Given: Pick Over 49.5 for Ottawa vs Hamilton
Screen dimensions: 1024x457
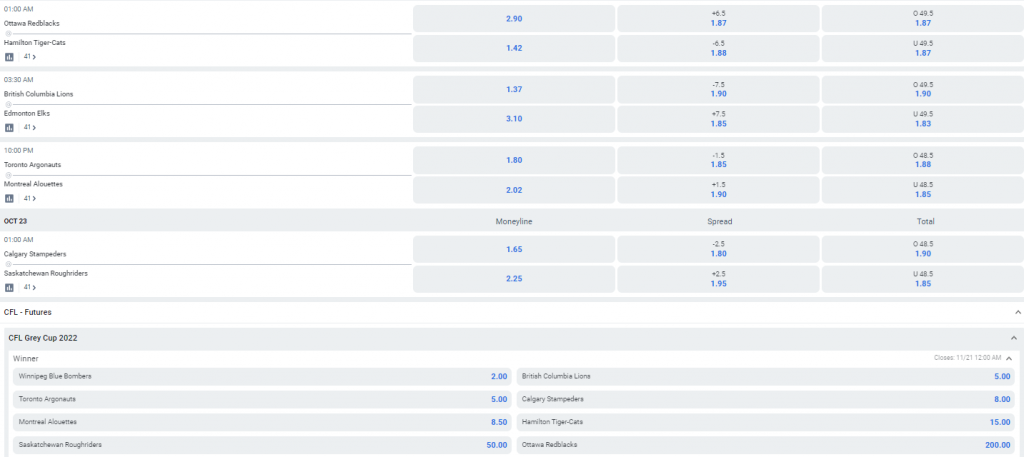Looking at the screenshot, I should 923,18.
